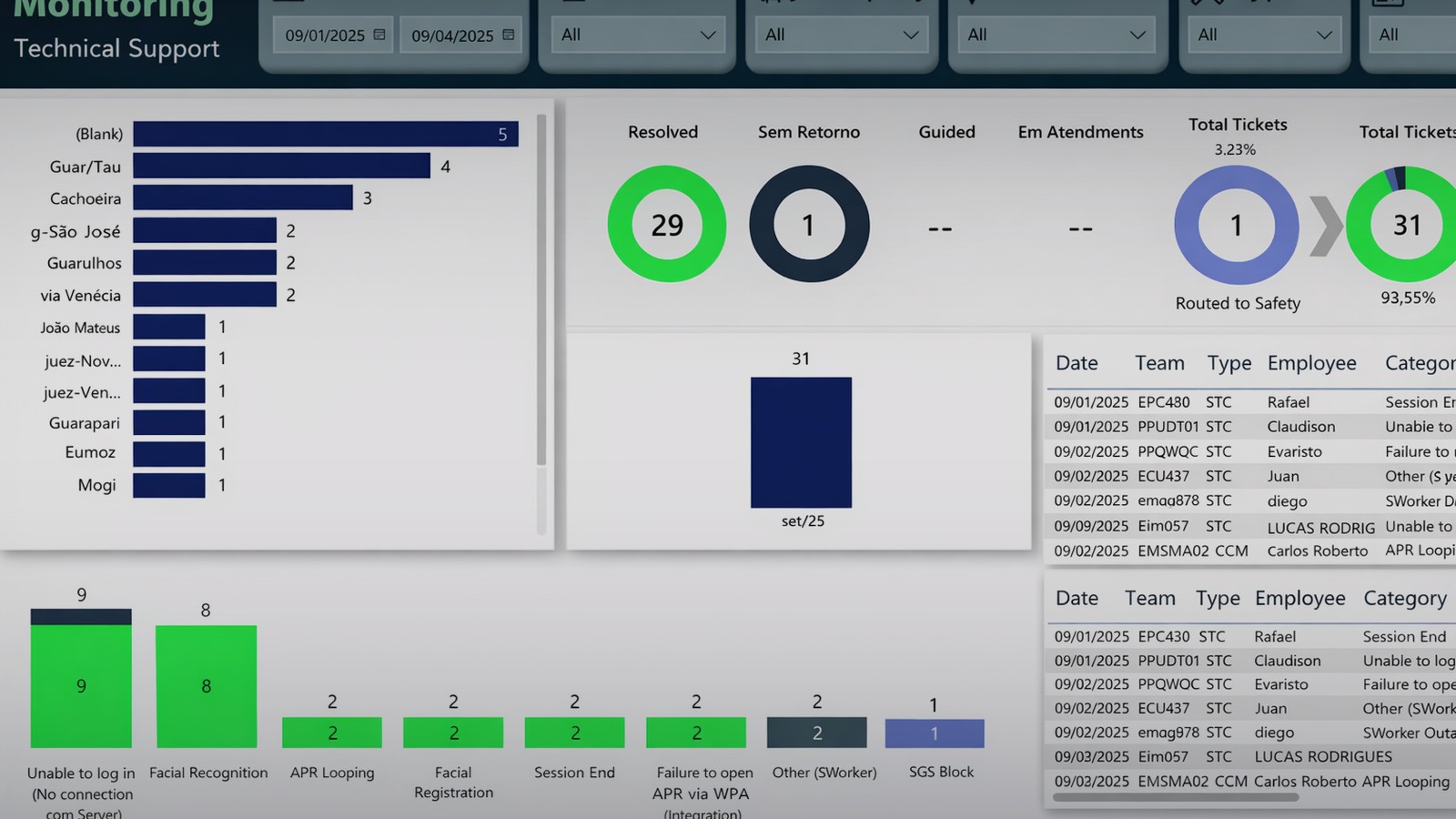The height and width of the screenshot is (819, 1456).
Task: Sort lower ticket table by Category header
Action: click(x=1405, y=599)
